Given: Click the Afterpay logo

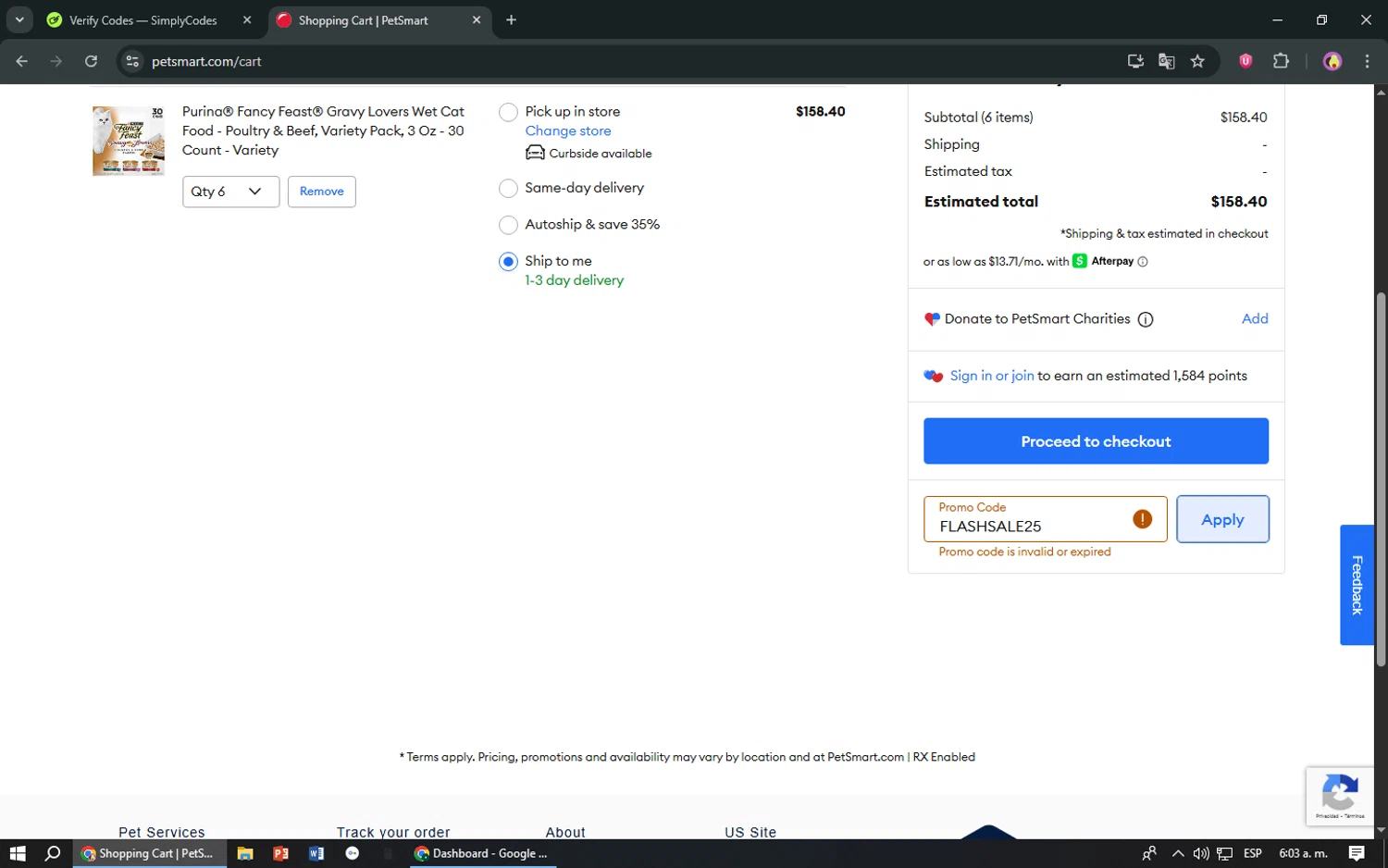Looking at the screenshot, I should click(1103, 261).
